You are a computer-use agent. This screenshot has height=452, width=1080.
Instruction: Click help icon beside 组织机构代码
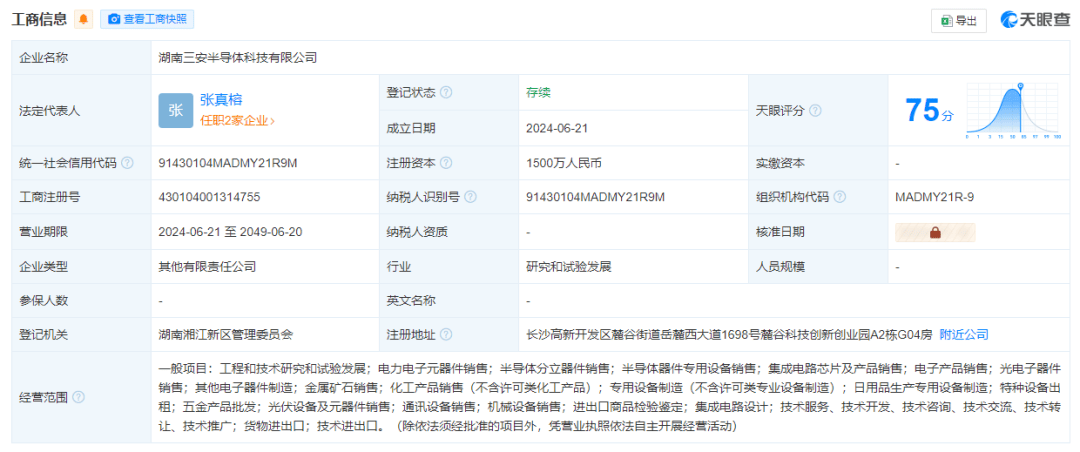(840, 197)
